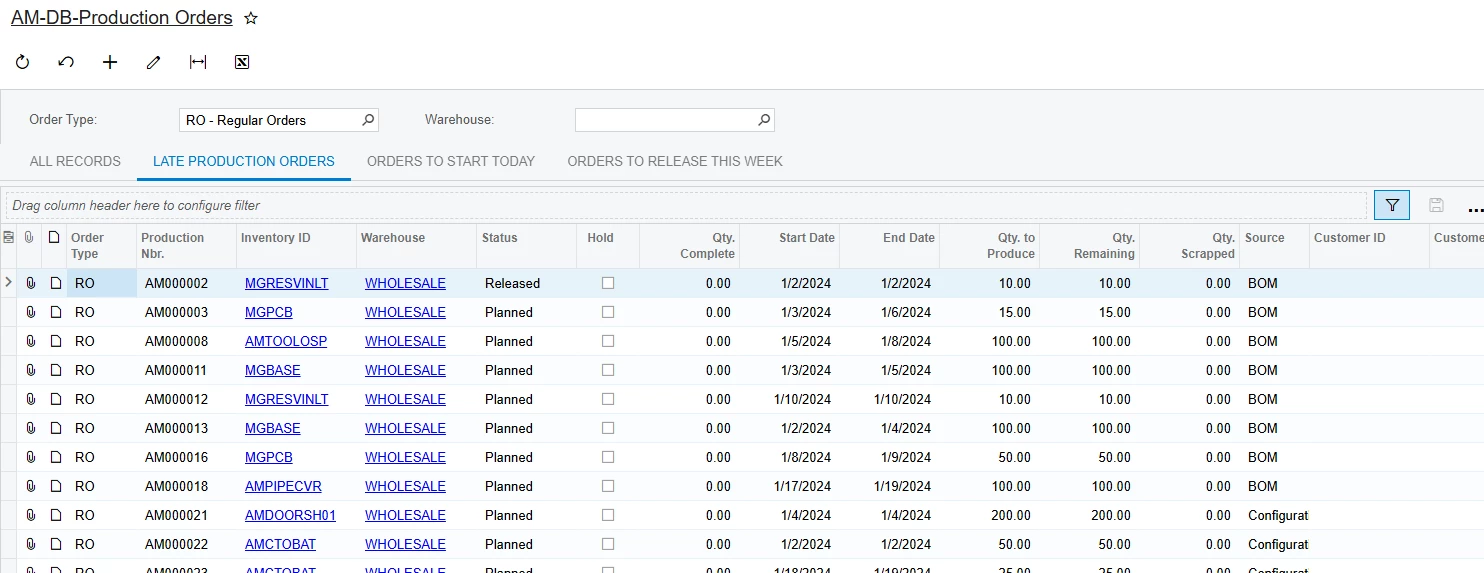The image size is (1484, 573).
Task: Toggle Hold checkbox for order AM000018
Action: coord(608,486)
